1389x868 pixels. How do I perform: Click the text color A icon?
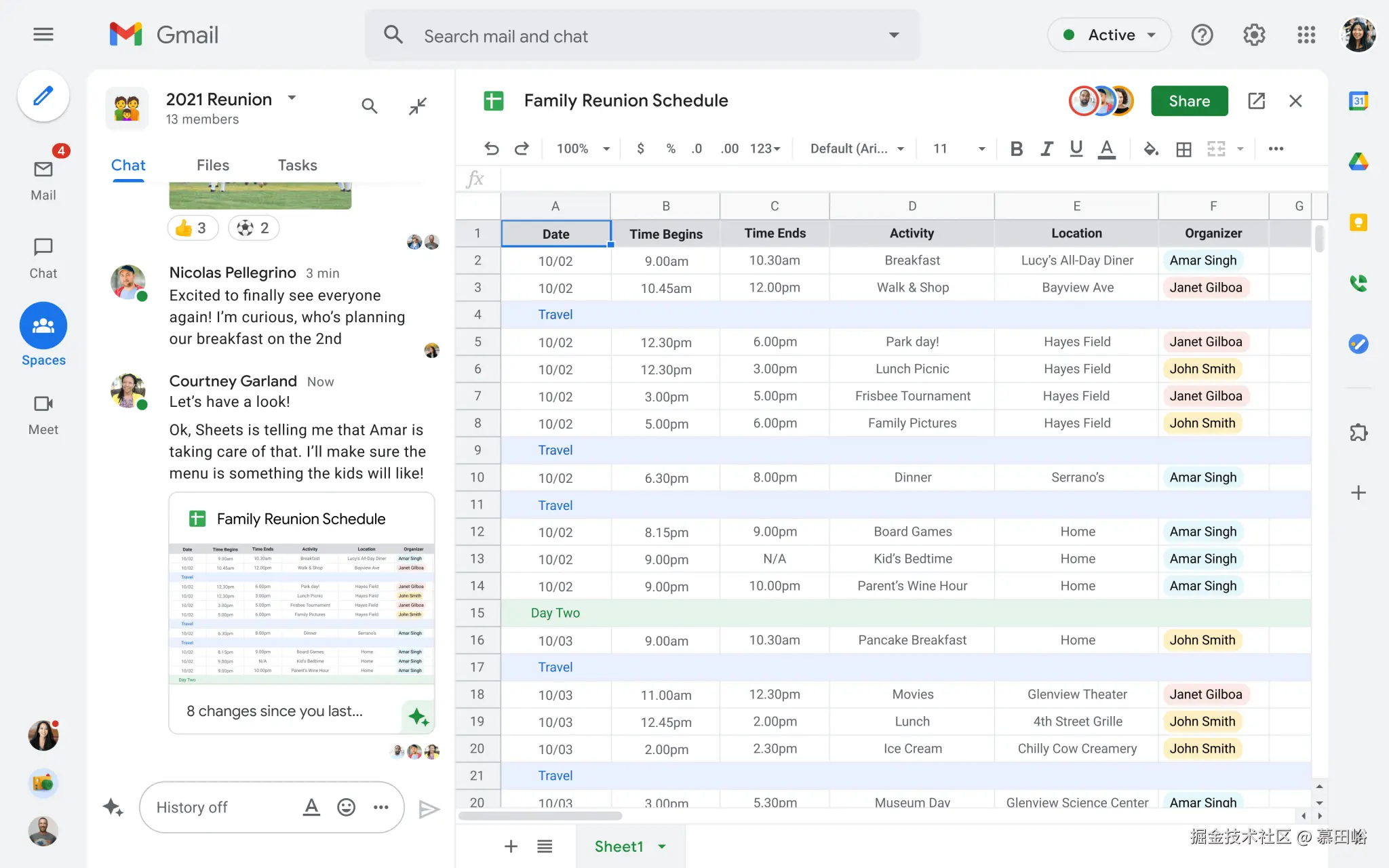1106,149
